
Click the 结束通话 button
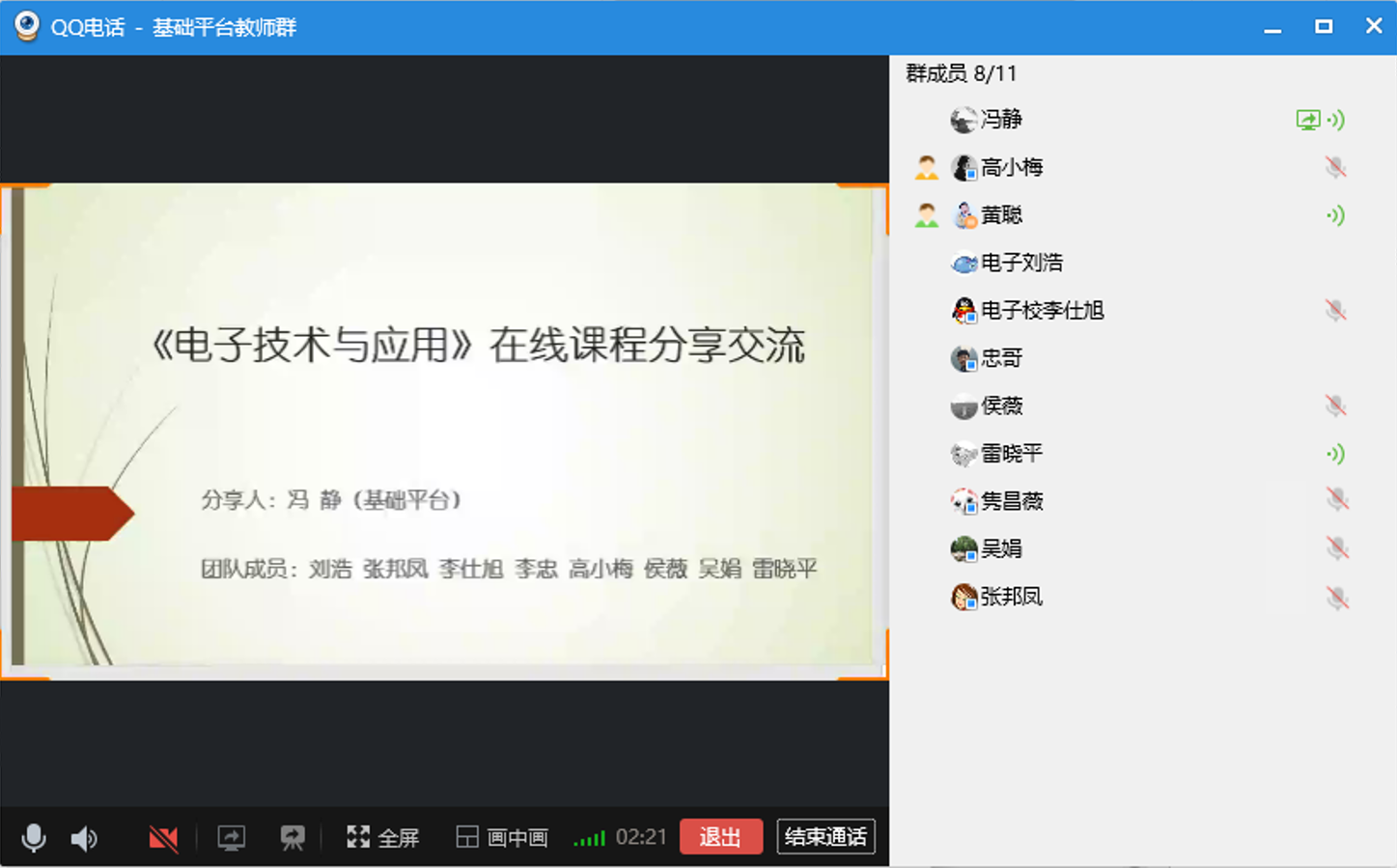point(825,836)
